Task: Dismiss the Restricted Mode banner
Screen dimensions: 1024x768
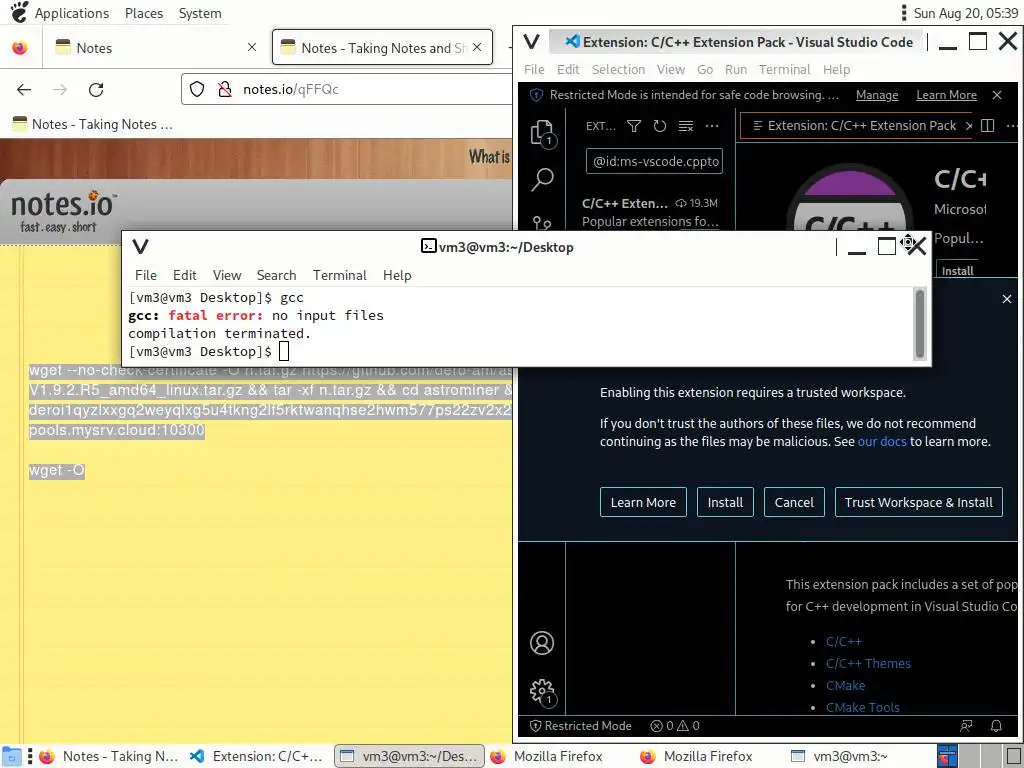Action: tap(997, 95)
